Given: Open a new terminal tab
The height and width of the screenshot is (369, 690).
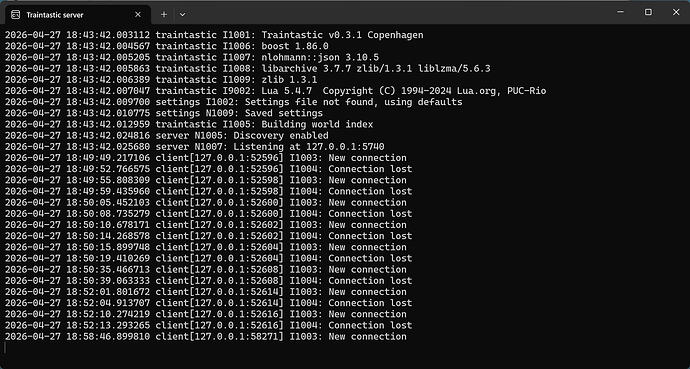Looking at the screenshot, I should (x=164, y=15).
